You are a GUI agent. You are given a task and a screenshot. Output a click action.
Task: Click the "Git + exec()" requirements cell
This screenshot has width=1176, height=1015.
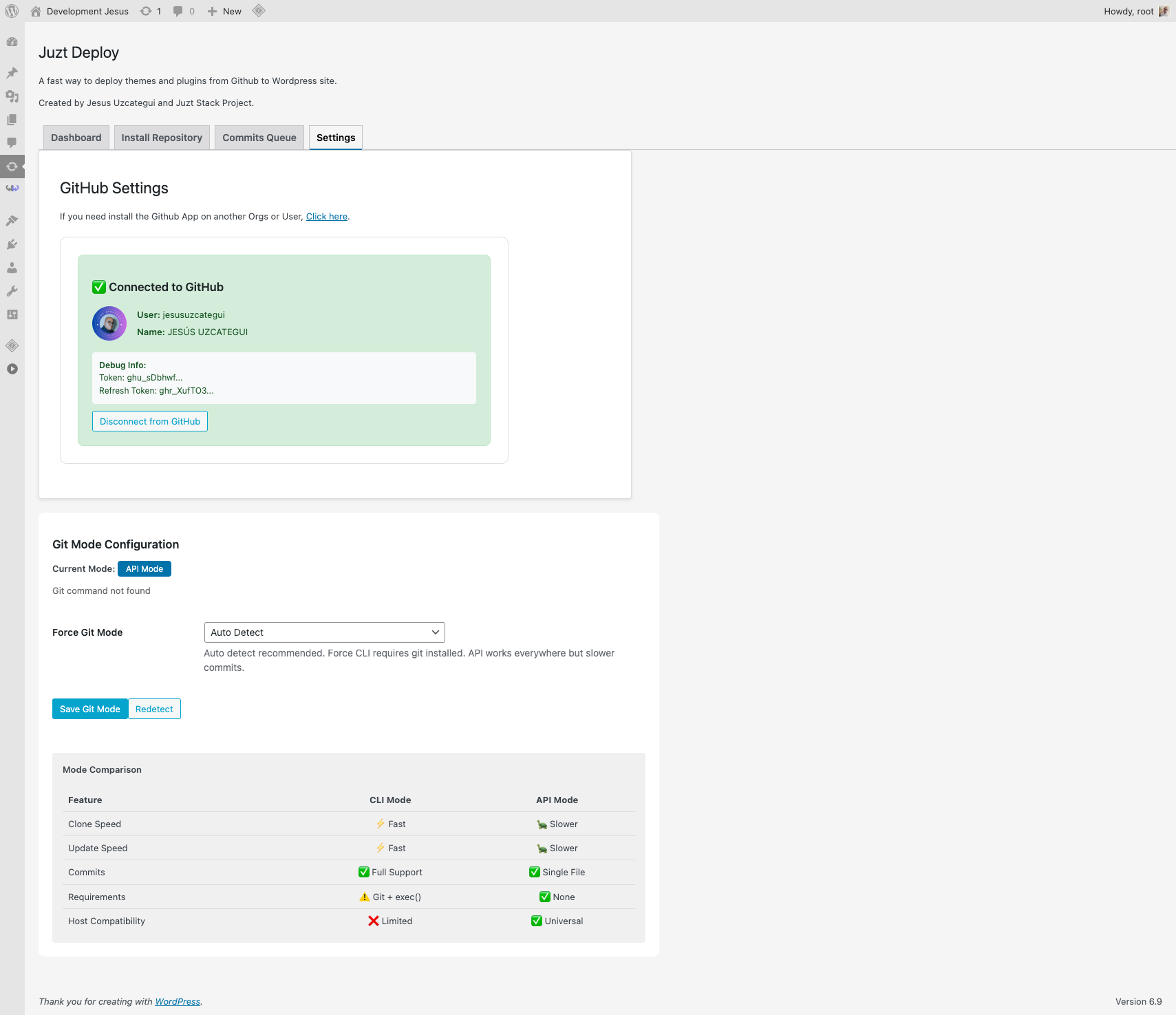[390, 897]
